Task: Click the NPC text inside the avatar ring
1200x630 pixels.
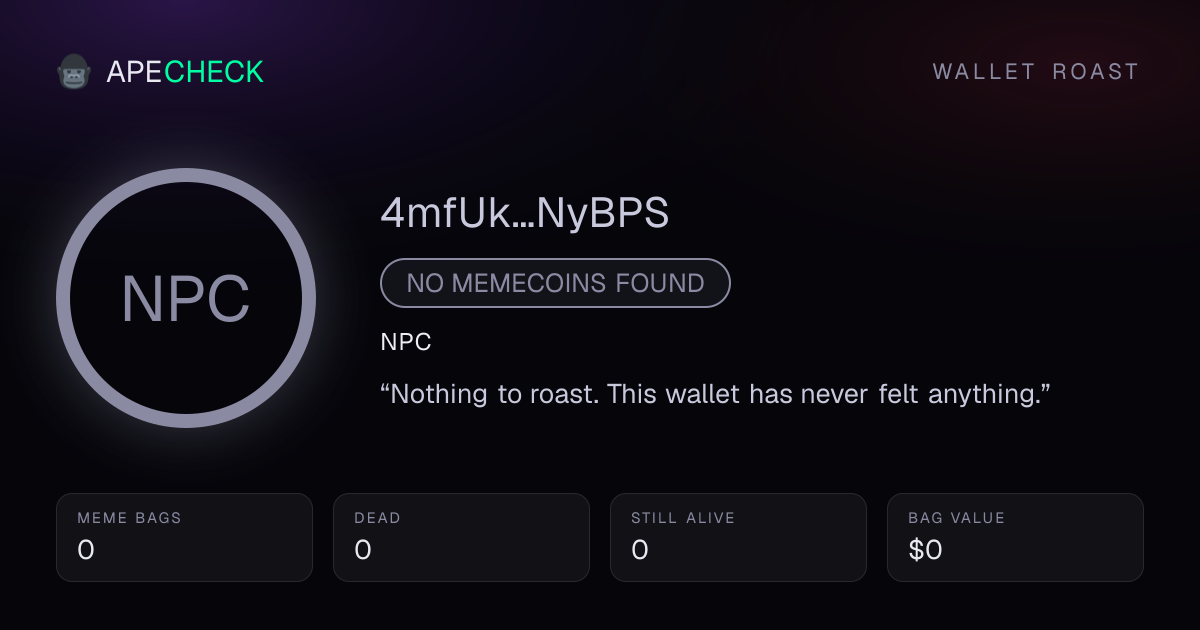Action: (186, 299)
